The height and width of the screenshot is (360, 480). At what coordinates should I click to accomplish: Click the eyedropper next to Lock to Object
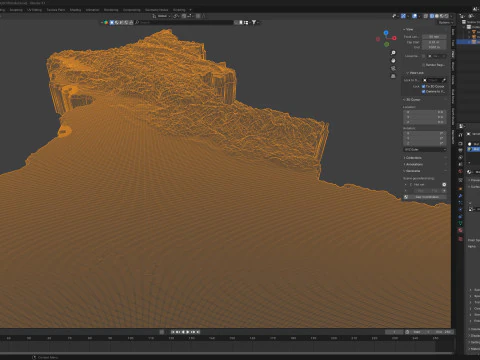click(x=443, y=80)
